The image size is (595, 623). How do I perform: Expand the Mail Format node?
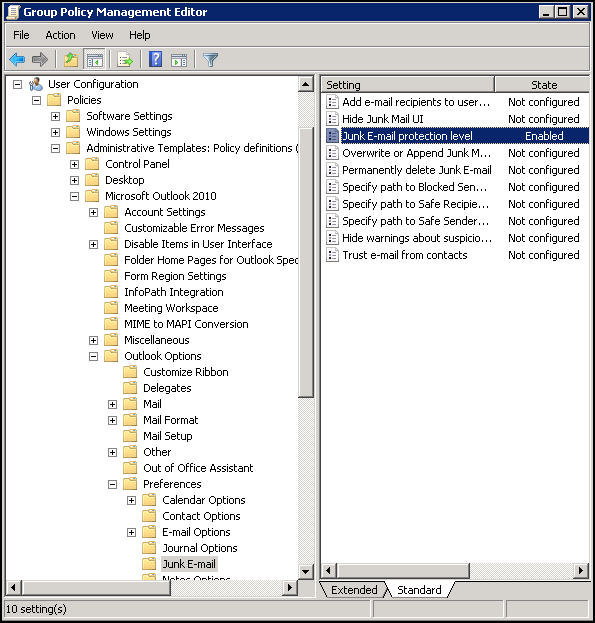112,420
